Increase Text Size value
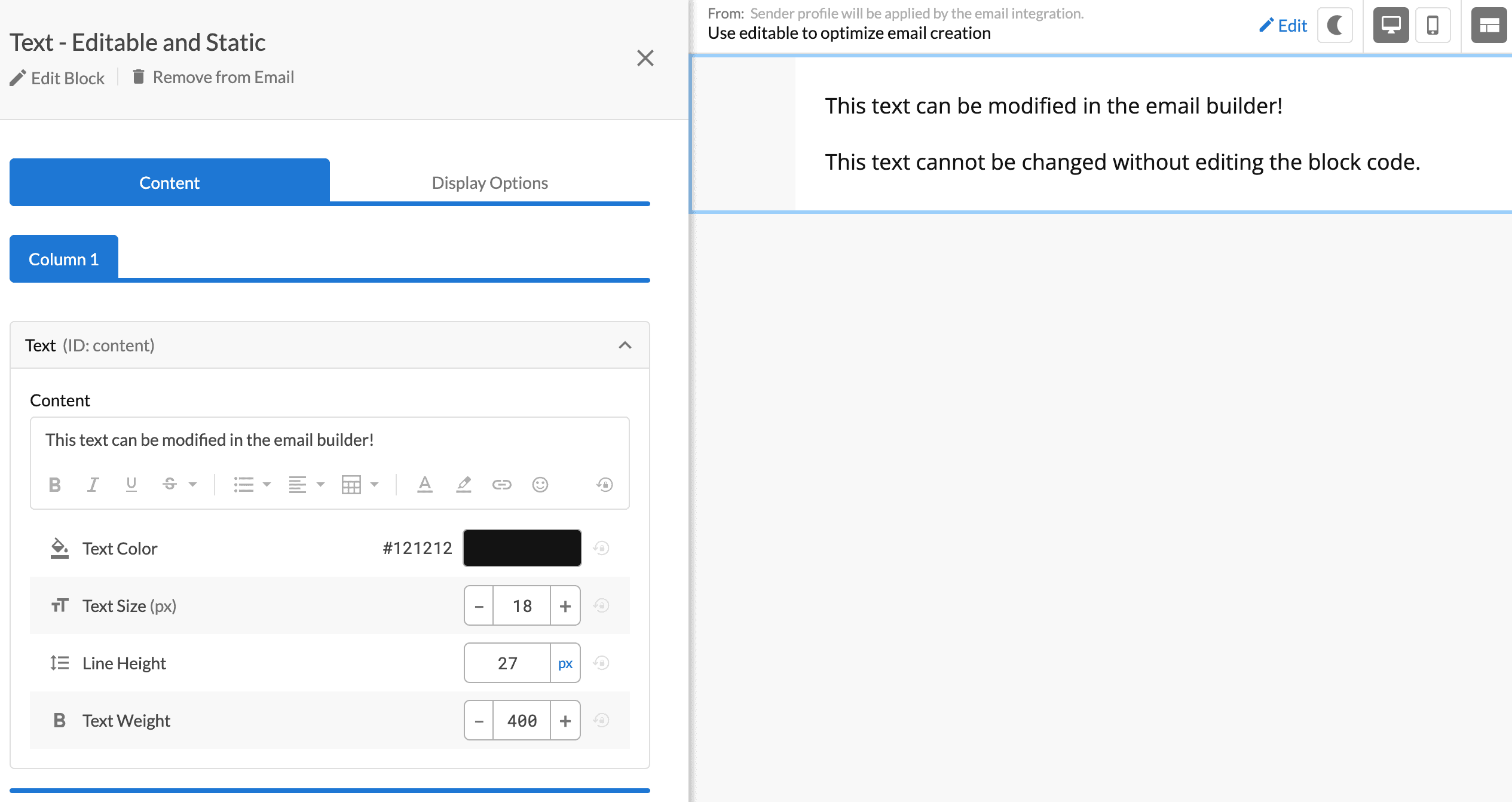Viewport: 1512px width, 802px height. click(x=565, y=606)
